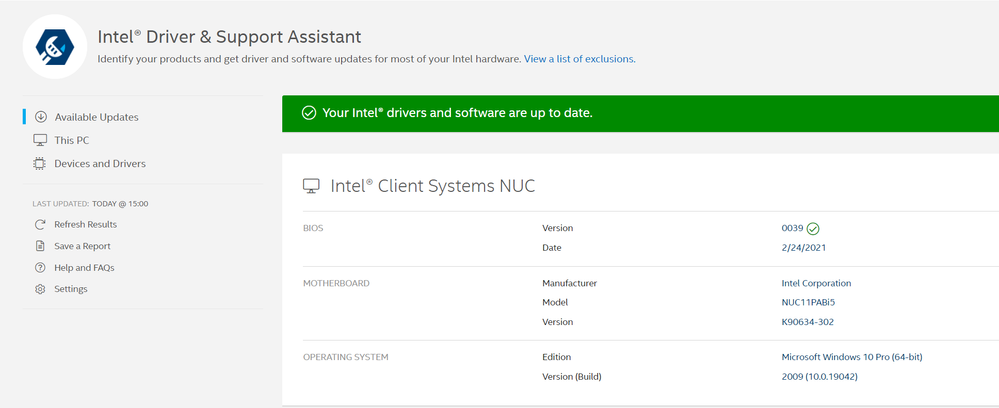999x408 pixels.
Task: Click the Refresh Results circular arrow icon
Action: (40, 224)
